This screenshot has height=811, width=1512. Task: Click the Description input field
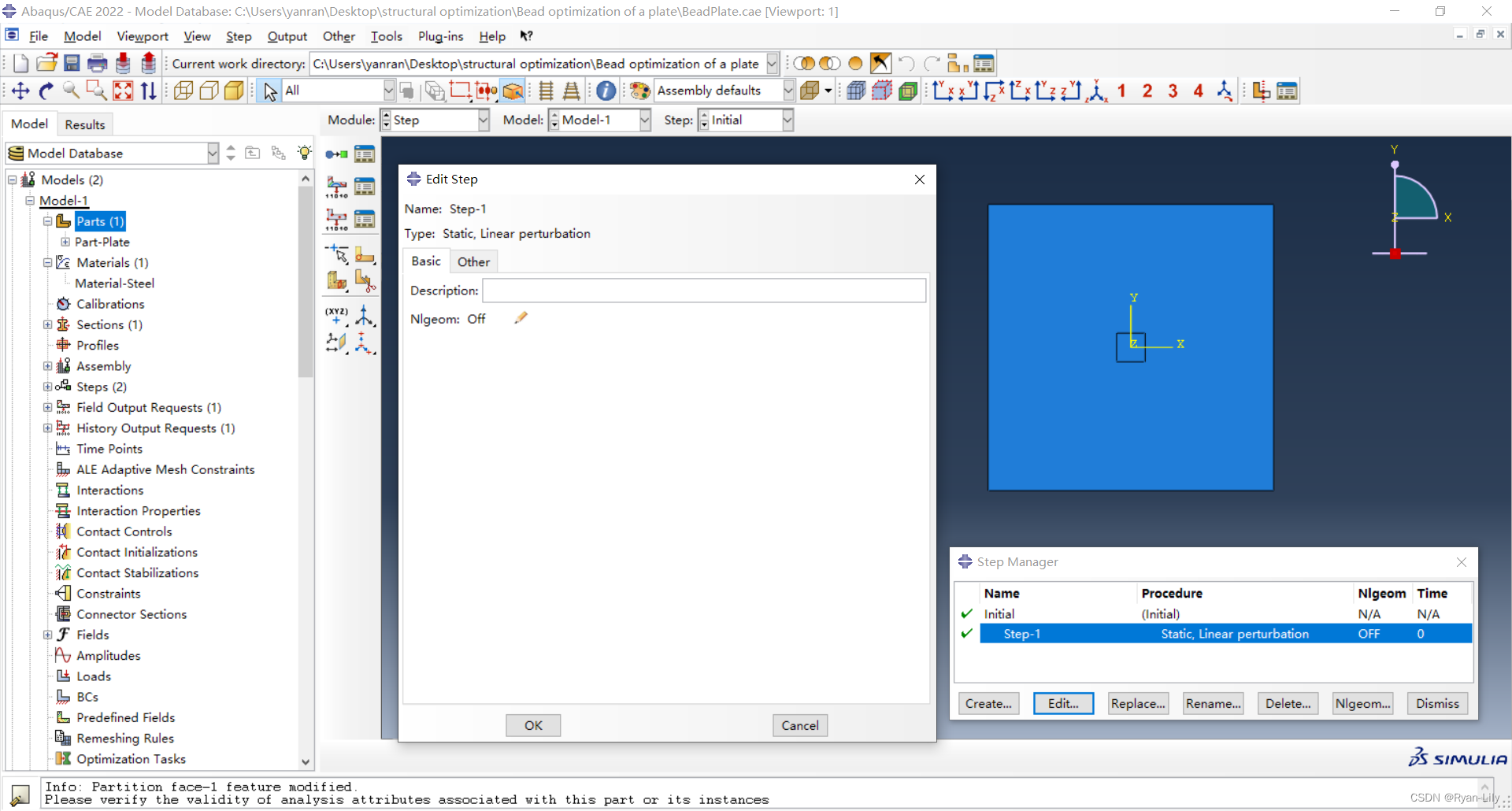pos(704,291)
